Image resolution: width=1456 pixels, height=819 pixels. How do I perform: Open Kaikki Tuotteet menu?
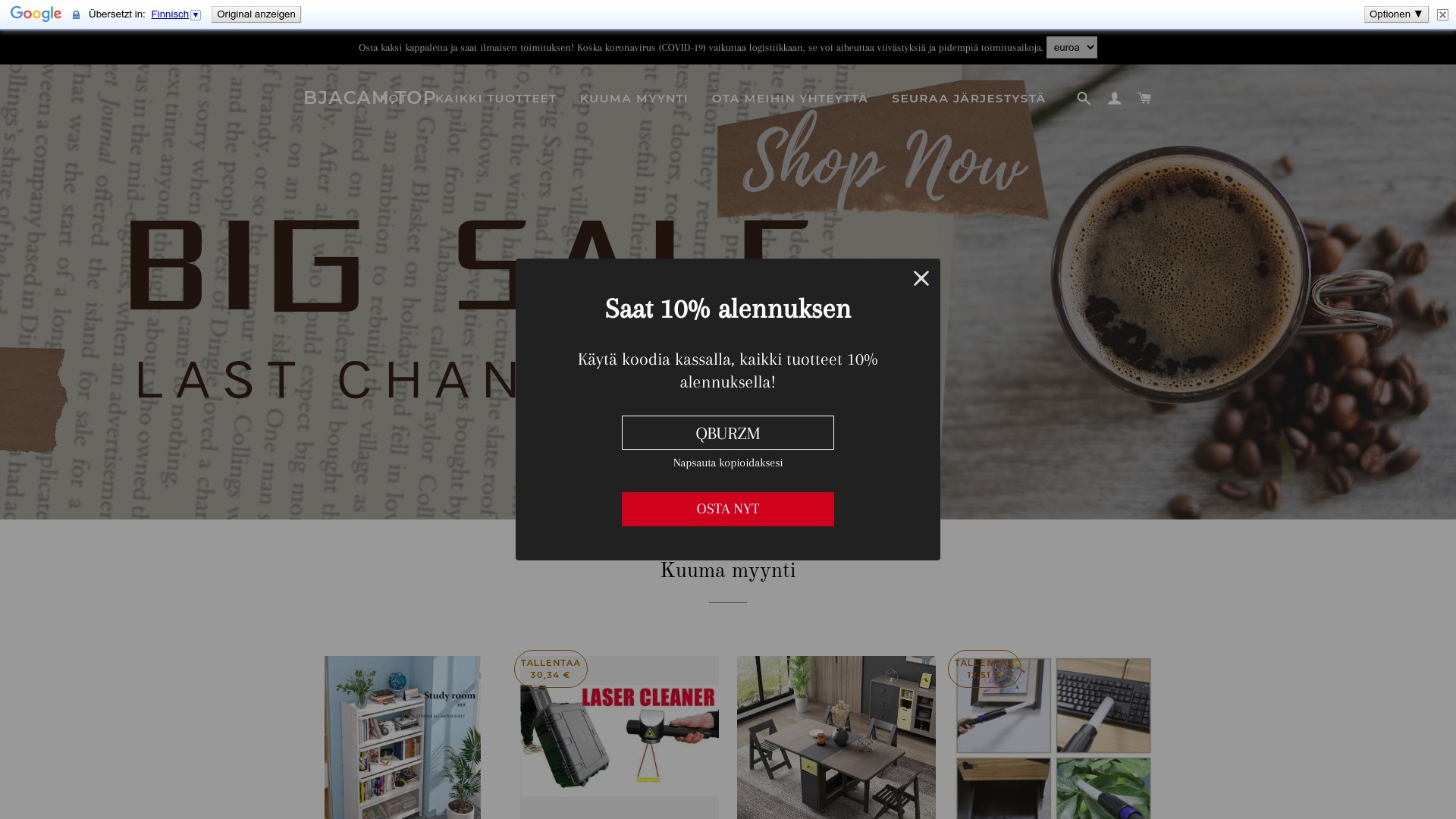[x=496, y=99]
